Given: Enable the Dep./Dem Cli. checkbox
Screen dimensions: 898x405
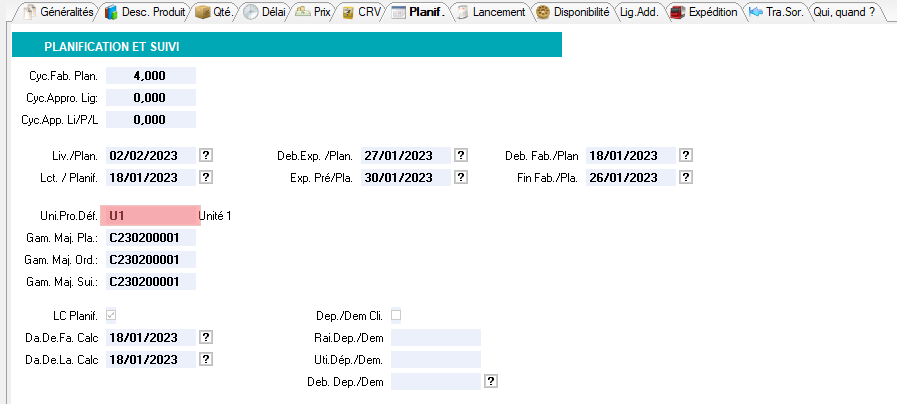Looking at the screenshot, I should pos(396,315).
